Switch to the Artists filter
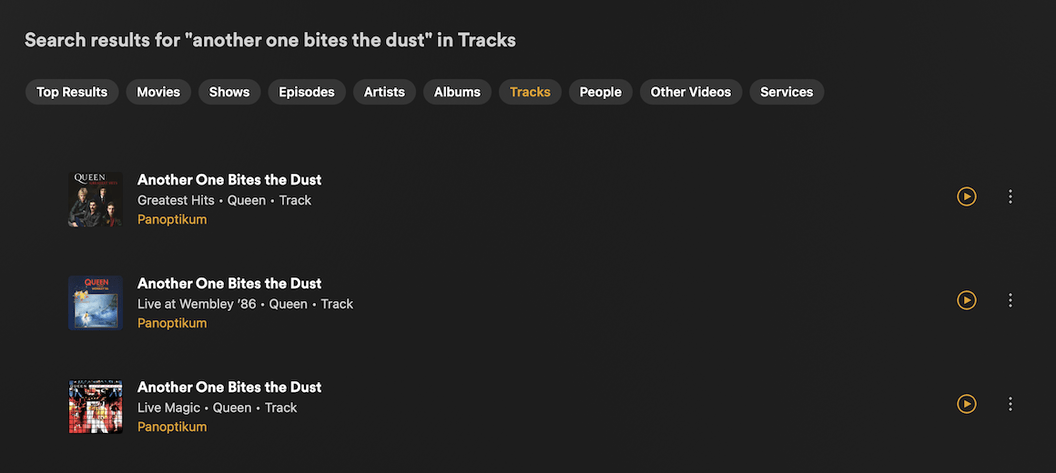The height and width of the screenshot is (473, 1056). click(384, 92)
